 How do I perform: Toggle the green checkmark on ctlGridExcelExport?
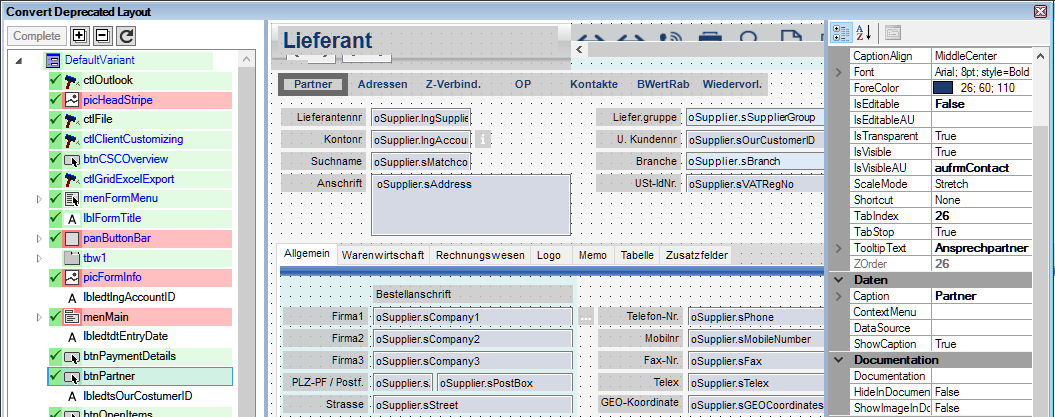tap(55, 178)
